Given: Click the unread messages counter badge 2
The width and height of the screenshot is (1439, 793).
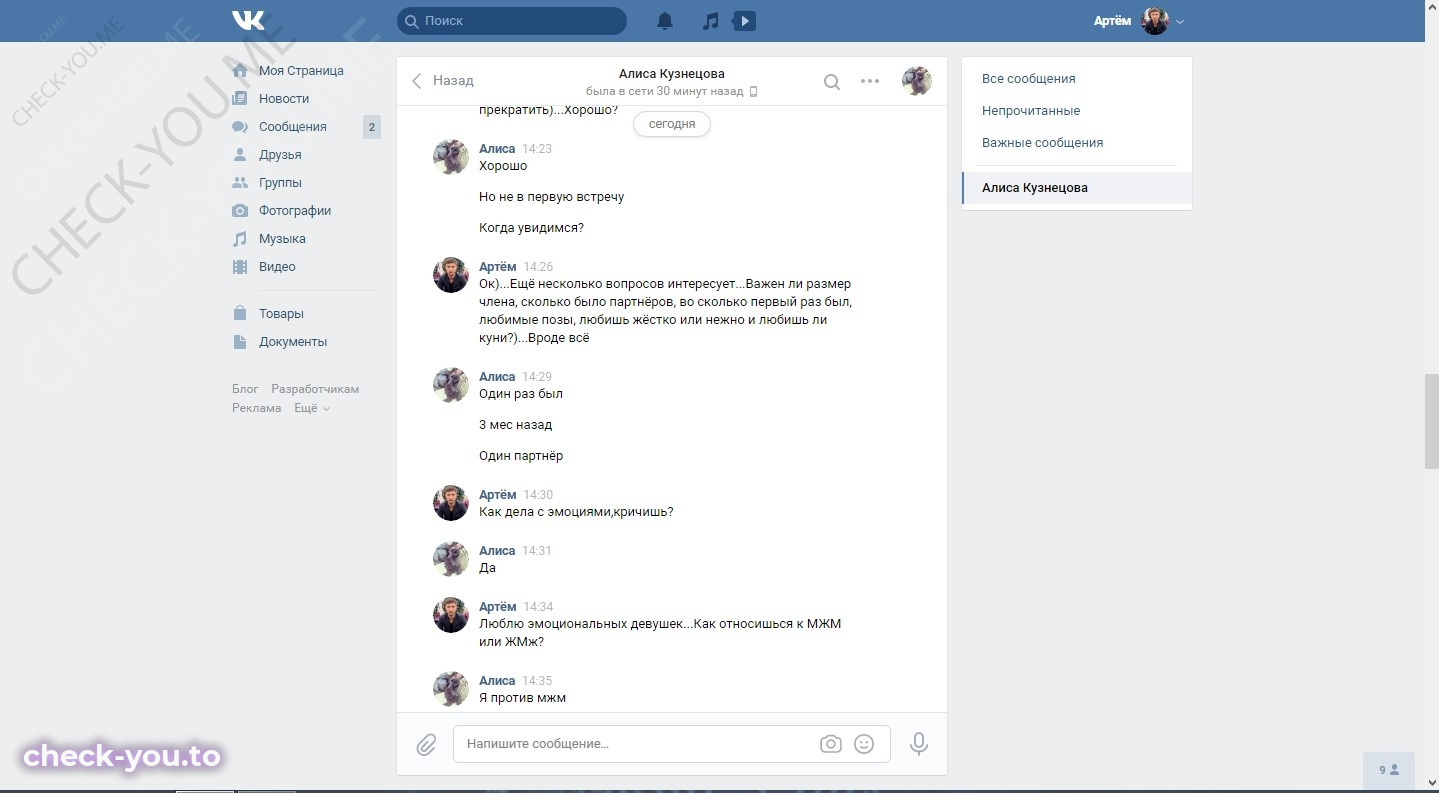Looking at the screenshot, I should pyautogui.click(x=372, y=127).
